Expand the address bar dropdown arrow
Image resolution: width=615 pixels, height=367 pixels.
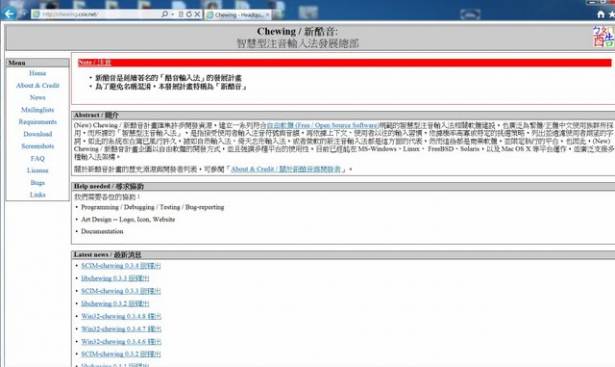173,14
